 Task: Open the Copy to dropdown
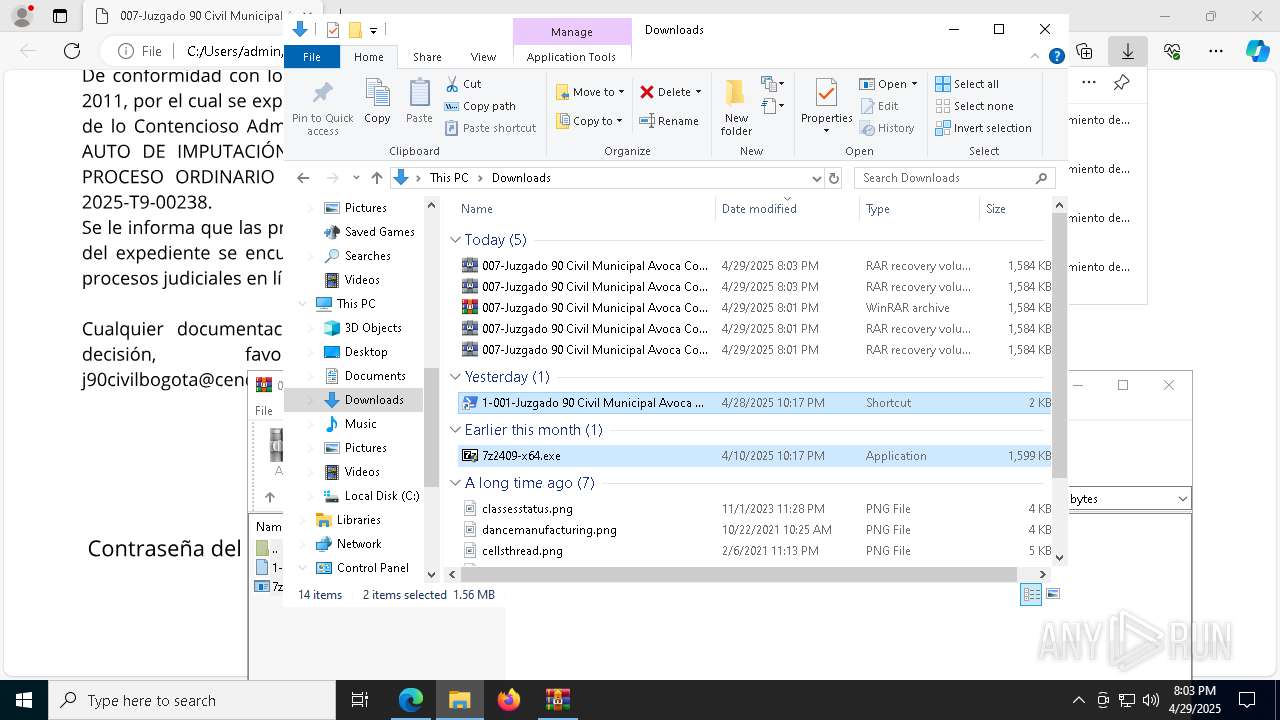590,121
